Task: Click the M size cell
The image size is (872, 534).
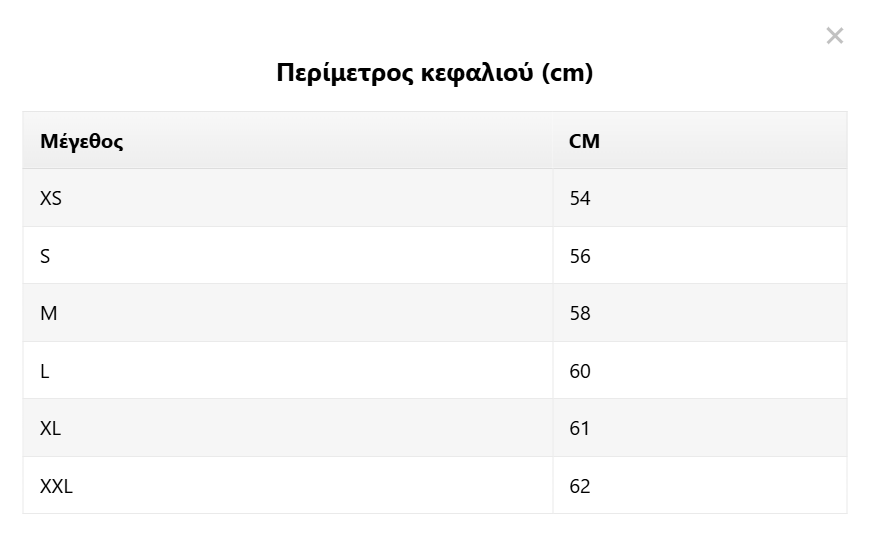Action: click(x=288, y=313)
